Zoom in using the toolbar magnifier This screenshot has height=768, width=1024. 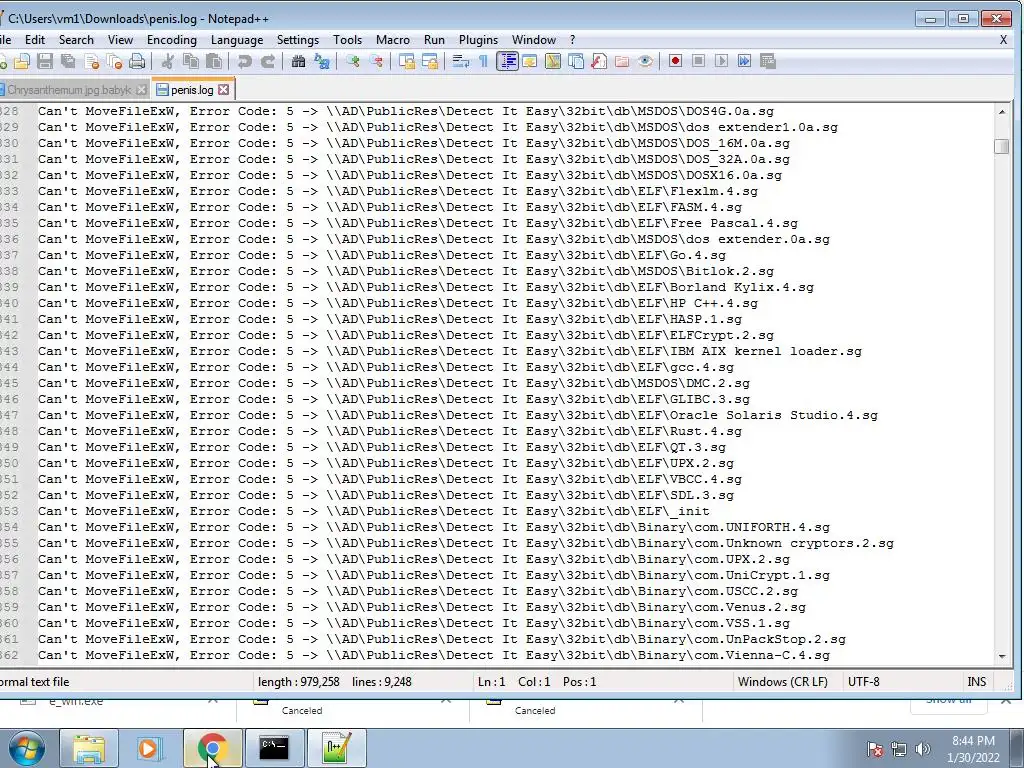point(353,61)
